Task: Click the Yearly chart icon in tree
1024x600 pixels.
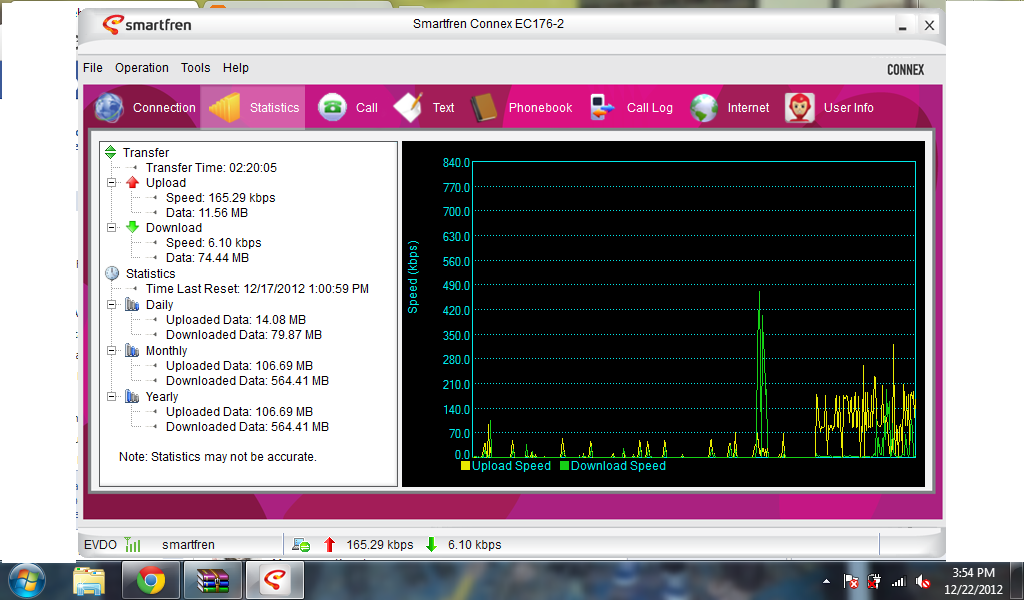Action: (x=132, y=396)
